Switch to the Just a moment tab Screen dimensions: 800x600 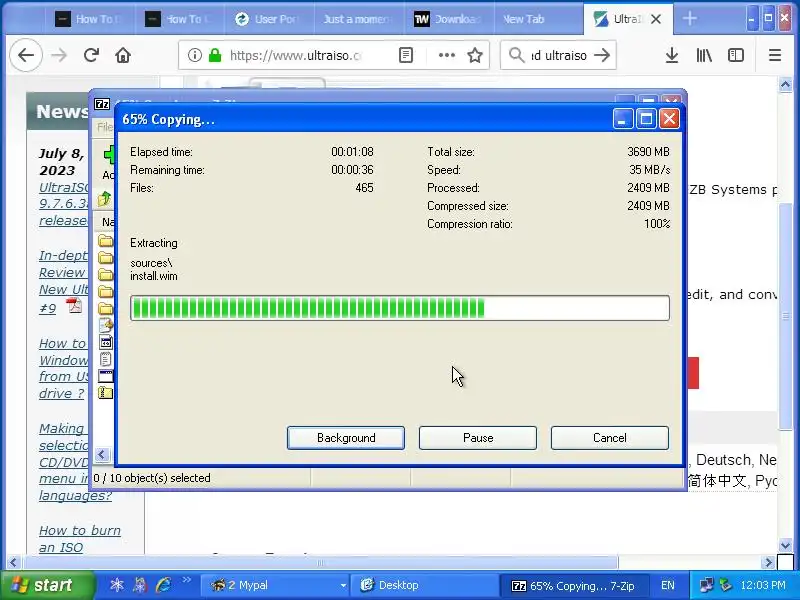(359, 19)
